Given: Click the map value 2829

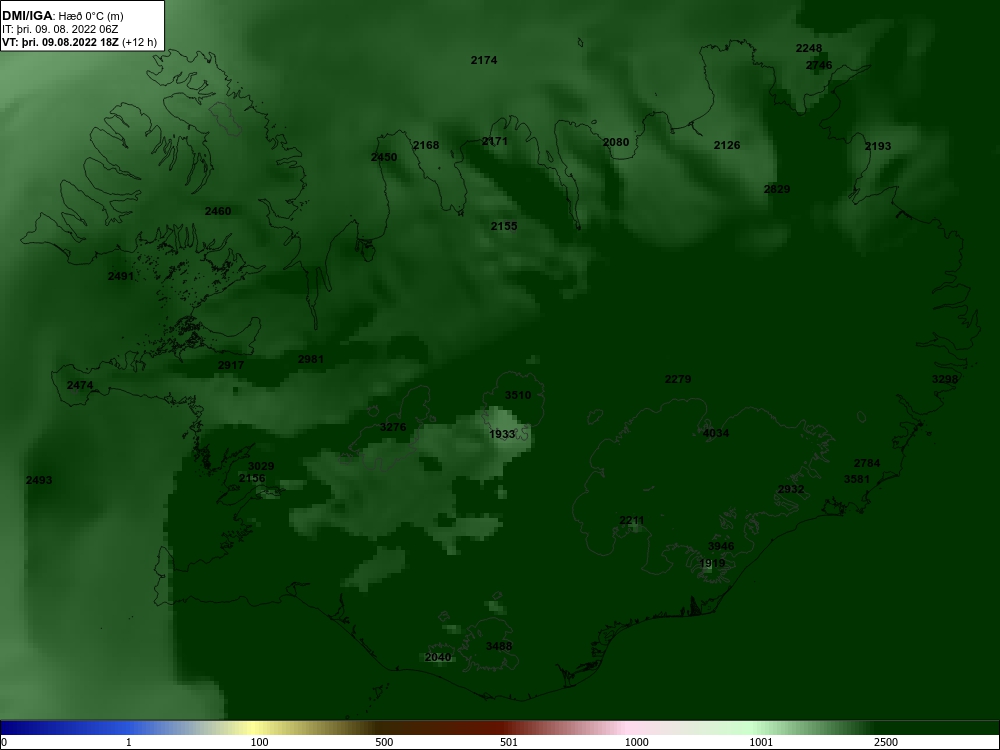Looking at the screenshot, I should 777,189.
